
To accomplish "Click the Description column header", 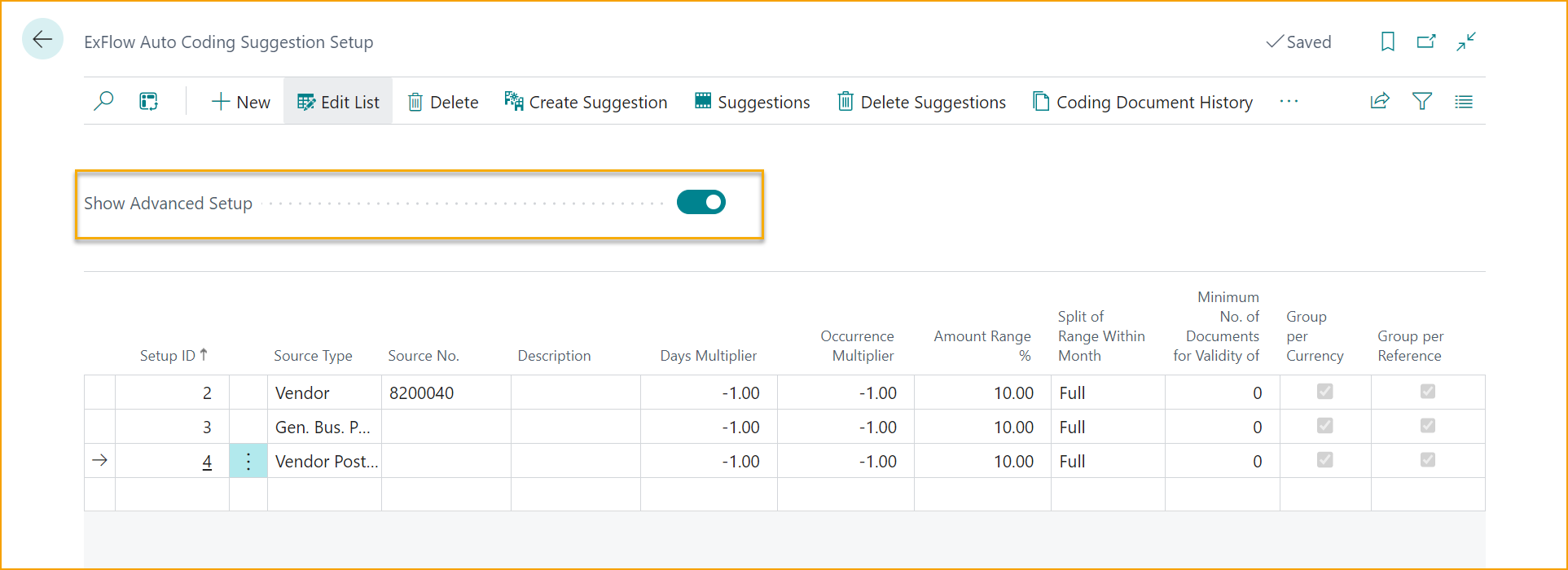I will click(x=554, y=356).
